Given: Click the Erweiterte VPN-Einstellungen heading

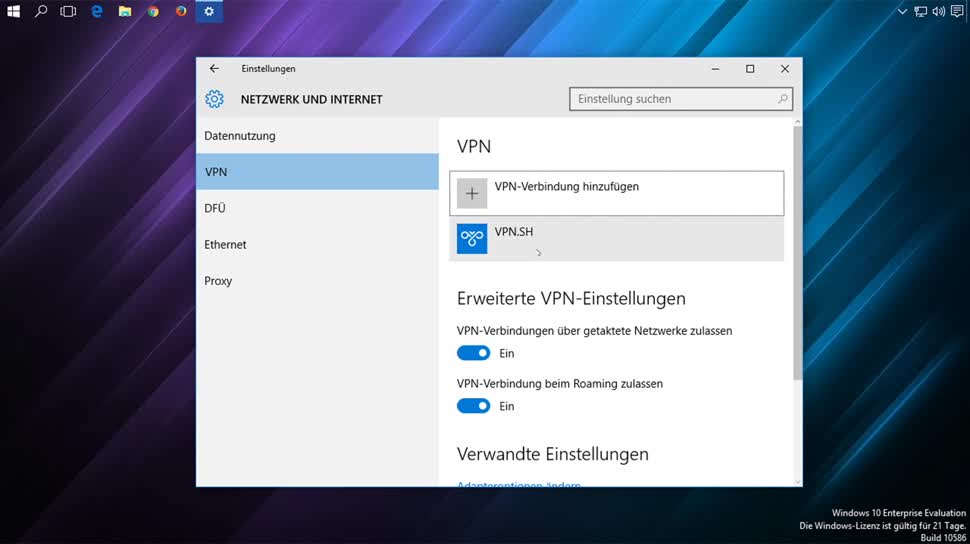Looking at the screenshot, I should click(571, 298).
